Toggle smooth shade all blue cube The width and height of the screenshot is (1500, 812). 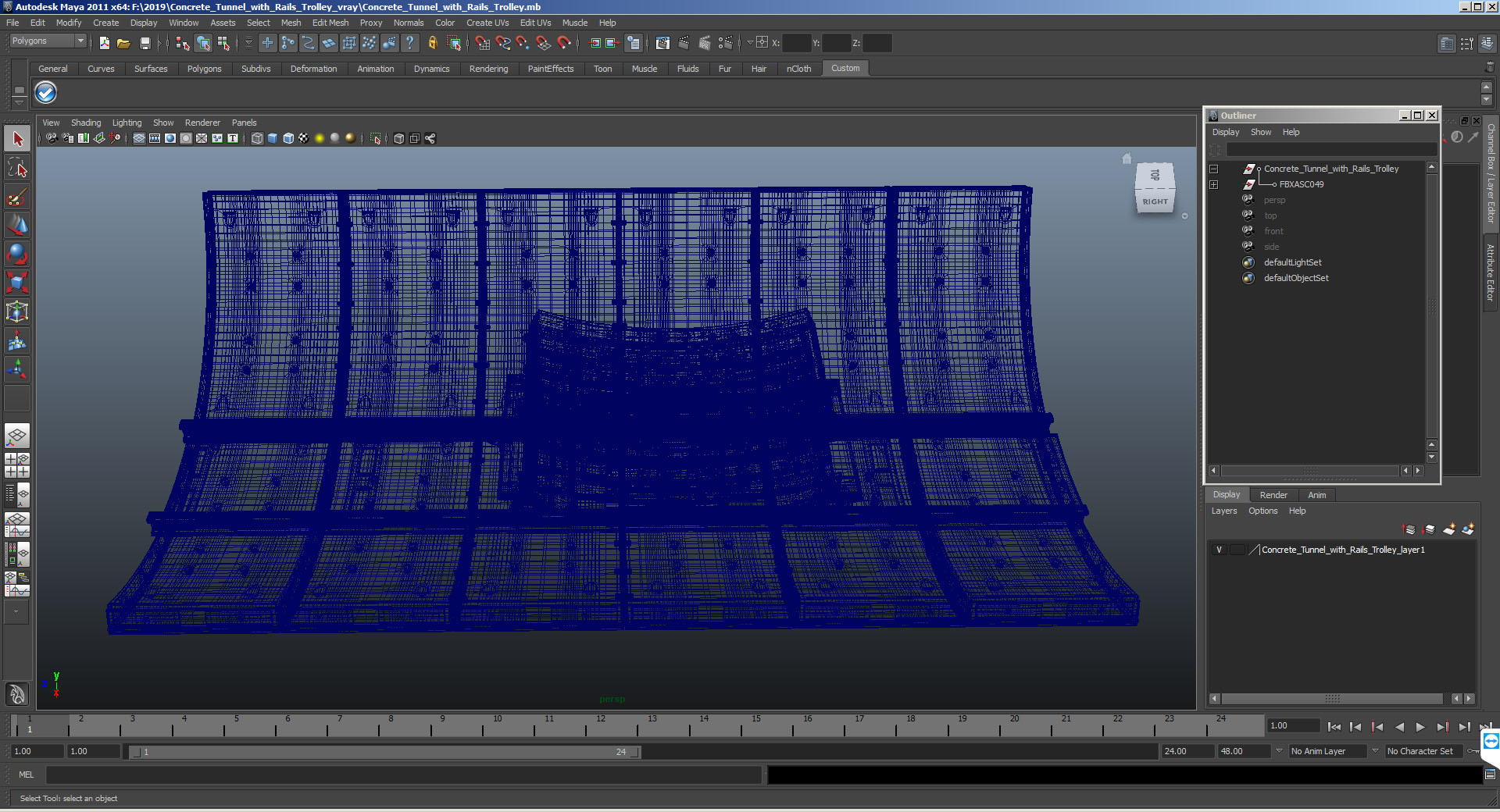click(273, 138)
